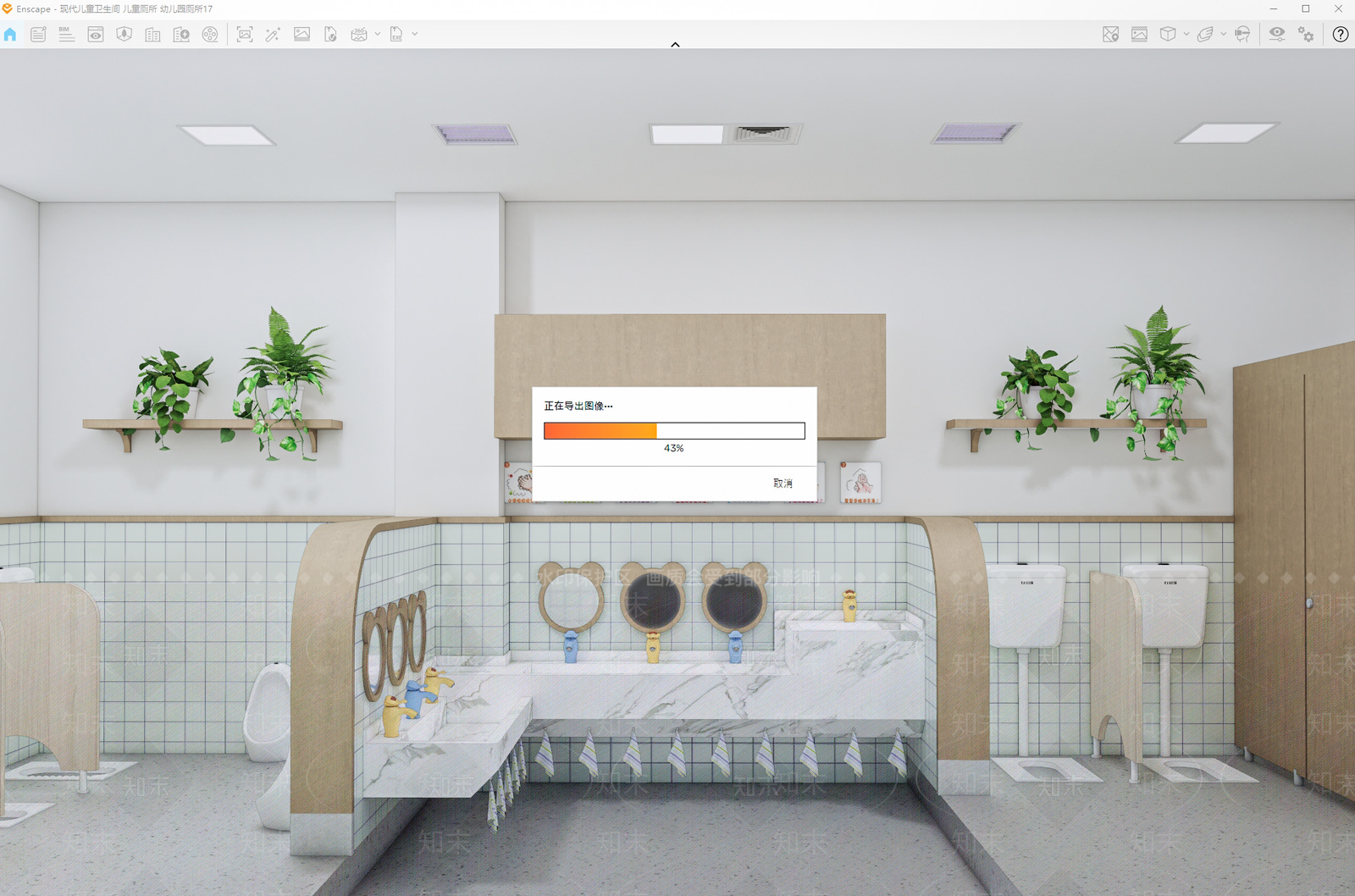Image resolution: width=1355 pixels, height=896 pixels.
Task: Enable the VR headset mode
Action: click(x=1242, y=35)
